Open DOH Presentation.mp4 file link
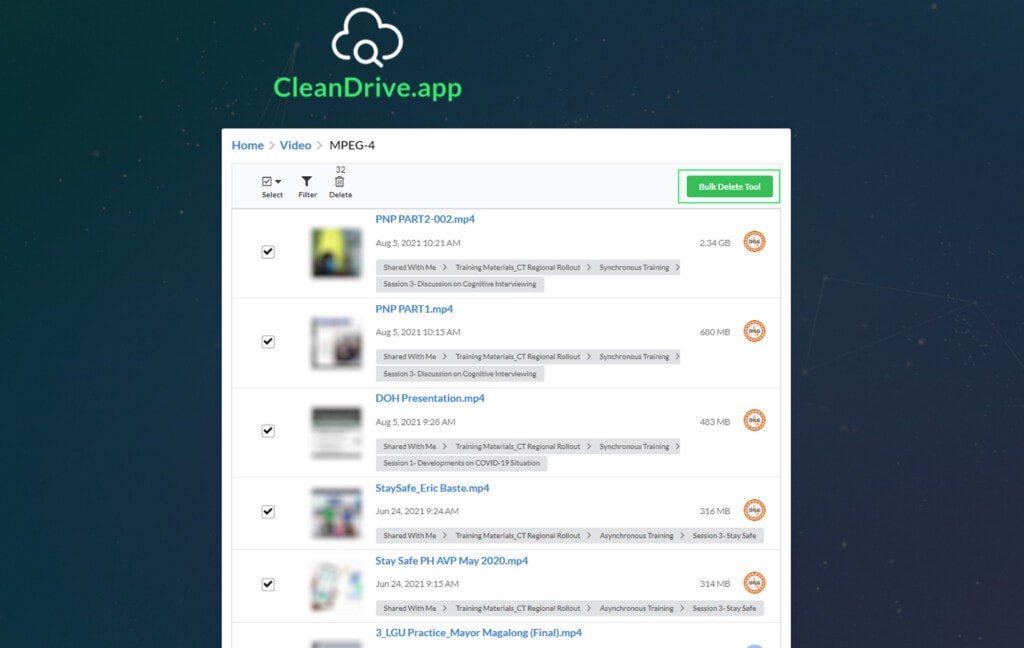1024x648 pixels. [x=430, y=398]
